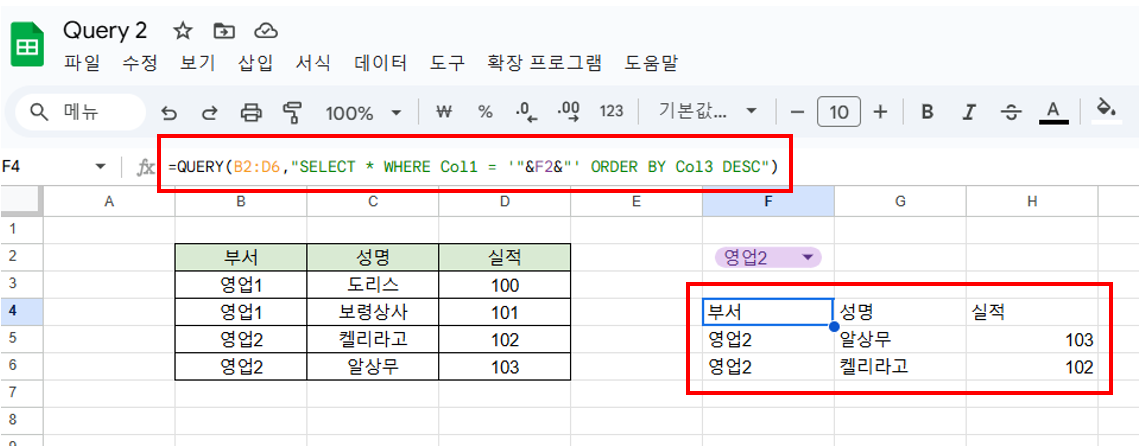This screenshot has height=446, width=1143.
Task: Toggle italic formatting
Action: pos(969,112)
